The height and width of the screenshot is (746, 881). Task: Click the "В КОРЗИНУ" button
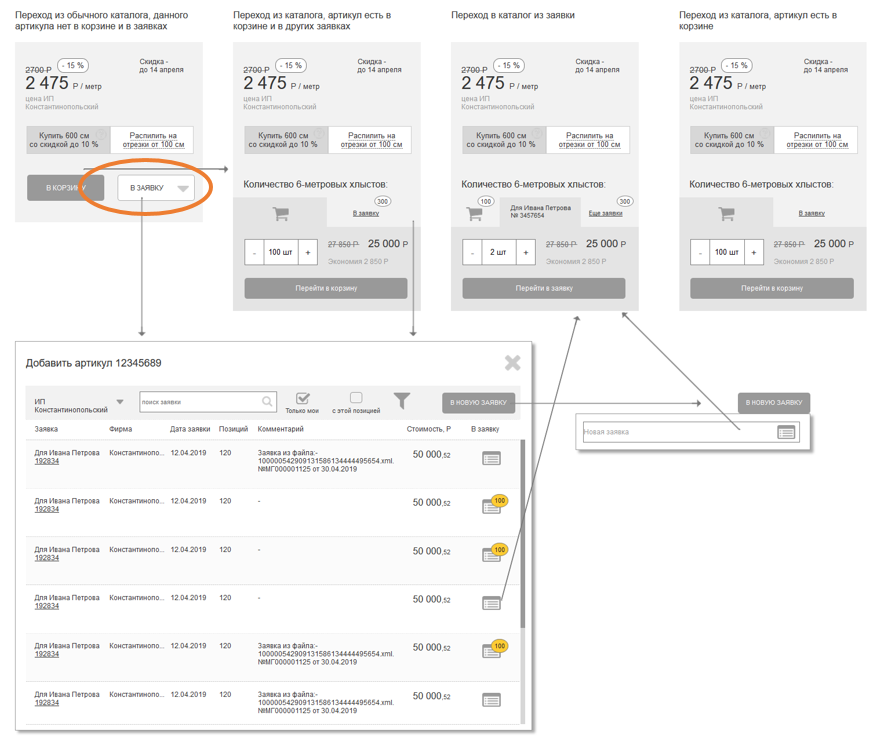tap(65, 188)
